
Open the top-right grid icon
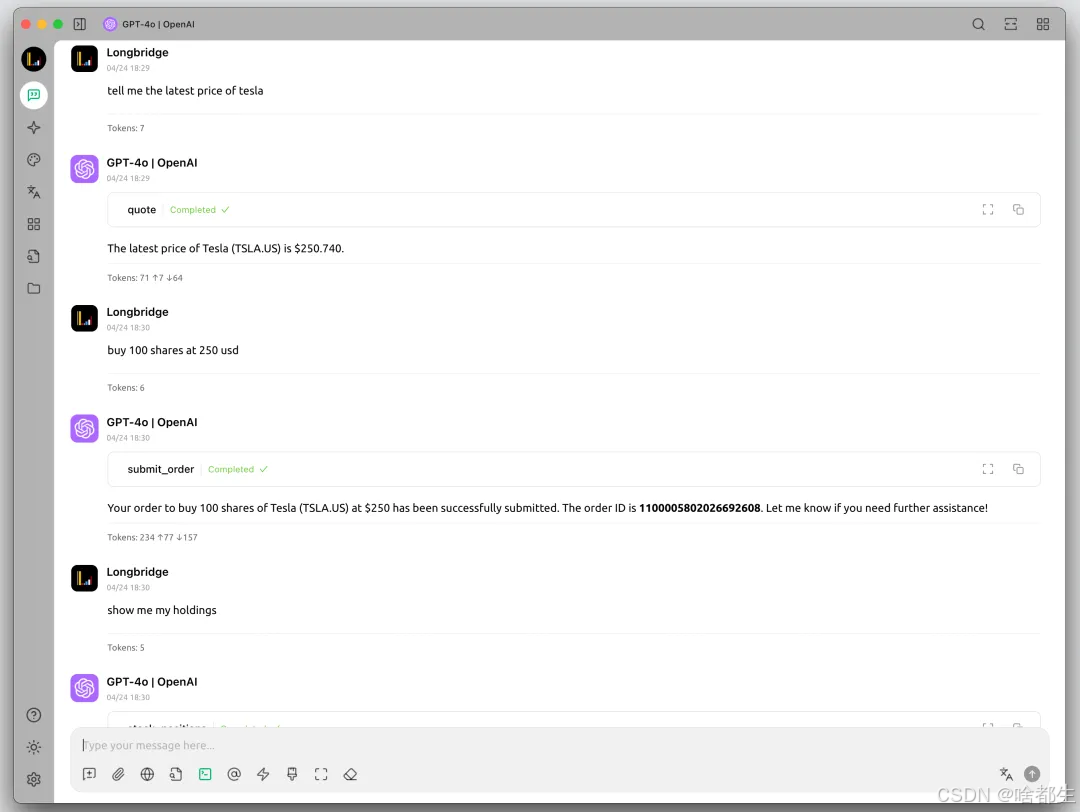tap(1043, 24)
